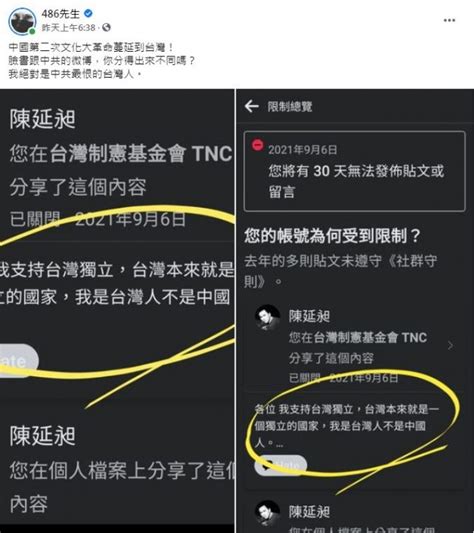Screen dimensions: 474x533
Task: Open 陳延昶 avatar in first restricted post
Action: 268,317
